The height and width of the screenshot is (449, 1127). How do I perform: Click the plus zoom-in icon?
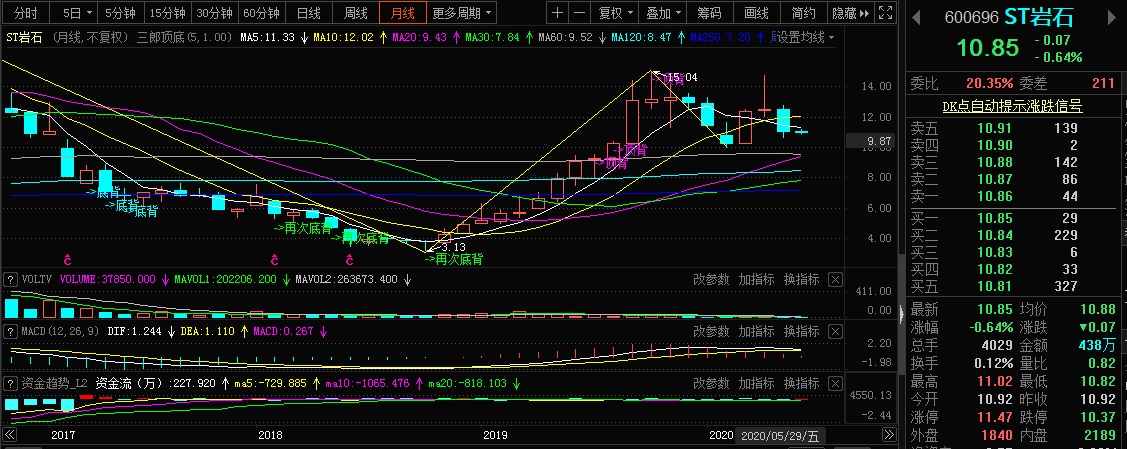pyautogui.click(x=558, y=13)
